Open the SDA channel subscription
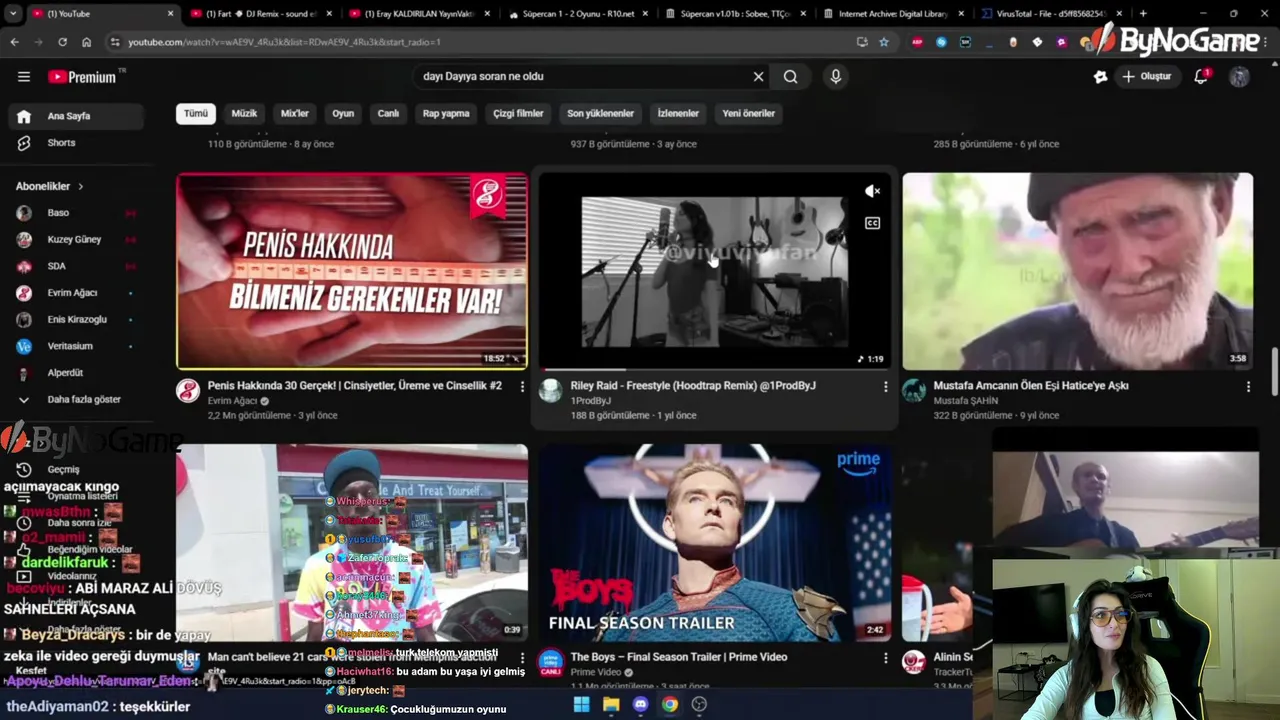The height and width of the screenshot is (720, 1280). 76,266
